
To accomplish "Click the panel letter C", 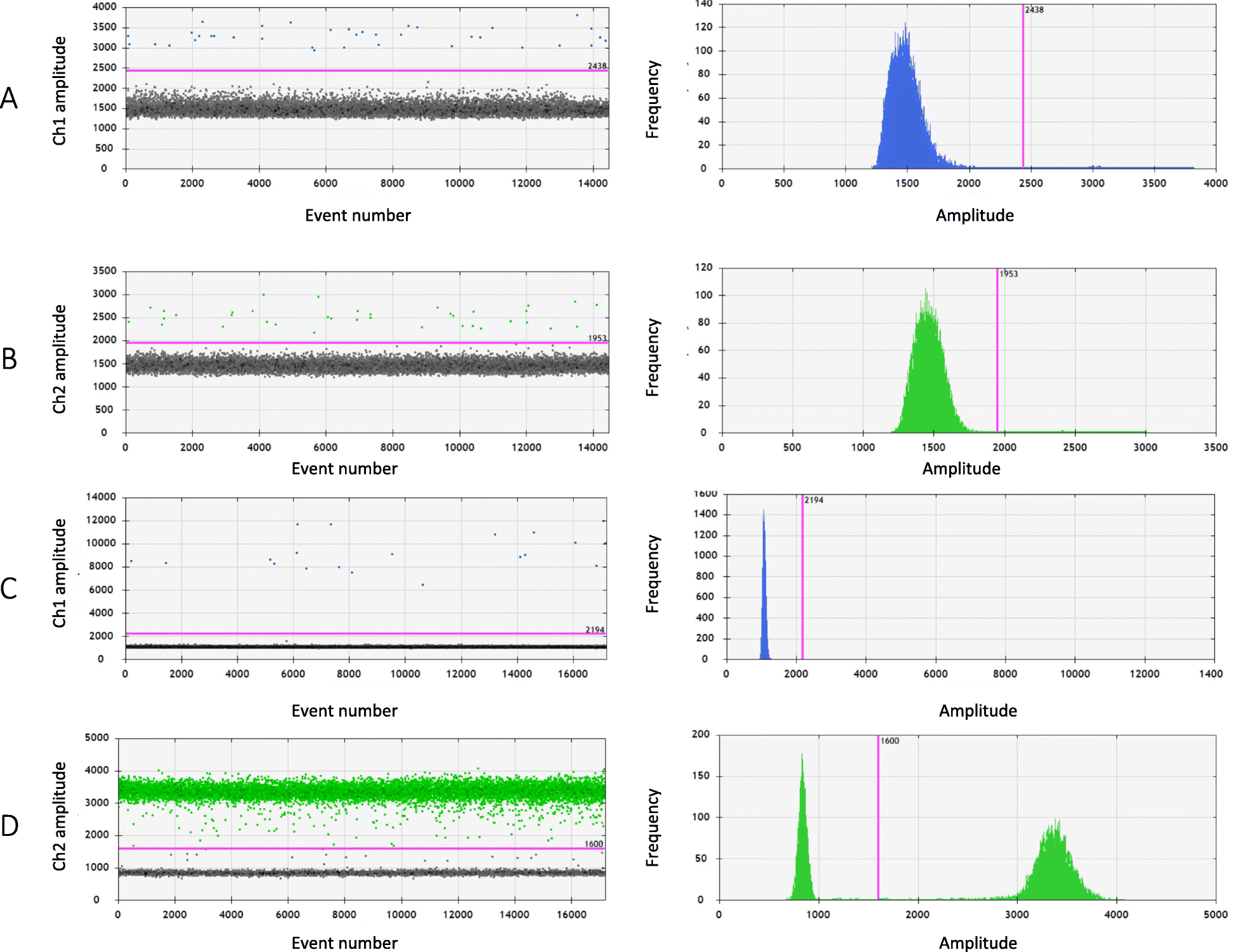I will coord(9,589).
